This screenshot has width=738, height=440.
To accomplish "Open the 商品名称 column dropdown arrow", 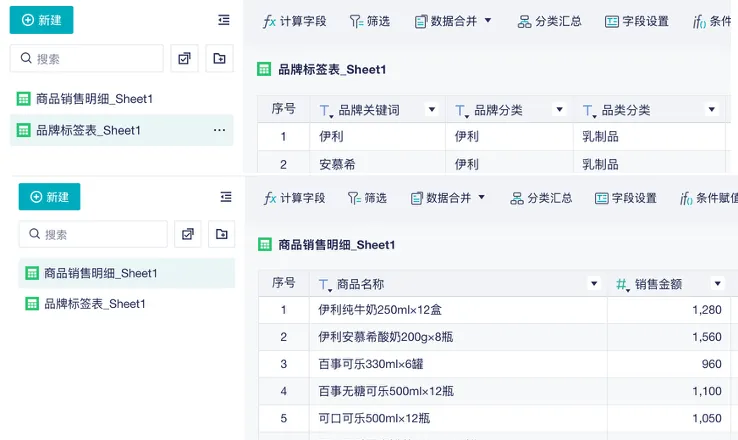I will click(594, 284).
